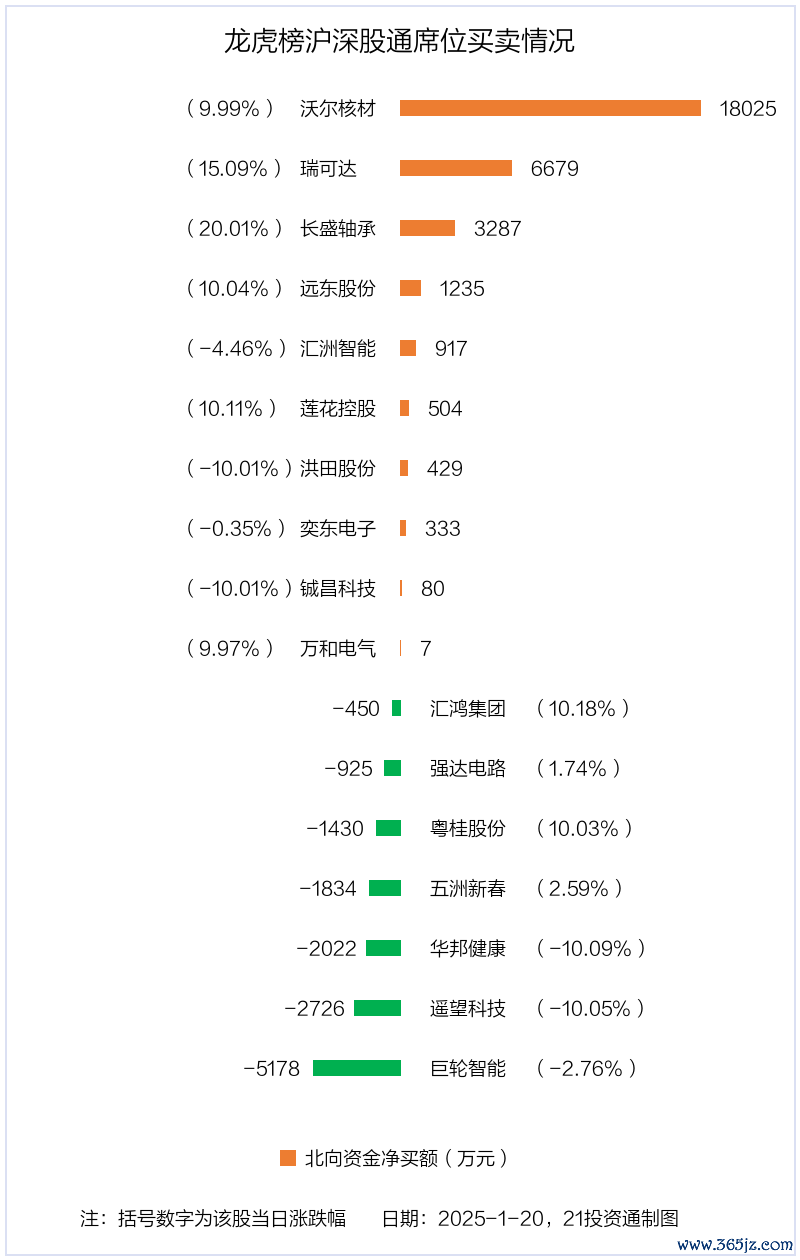Click the 长盛轴承 stock label
The width and height of the screenshot is (800, 1260).
338,228
